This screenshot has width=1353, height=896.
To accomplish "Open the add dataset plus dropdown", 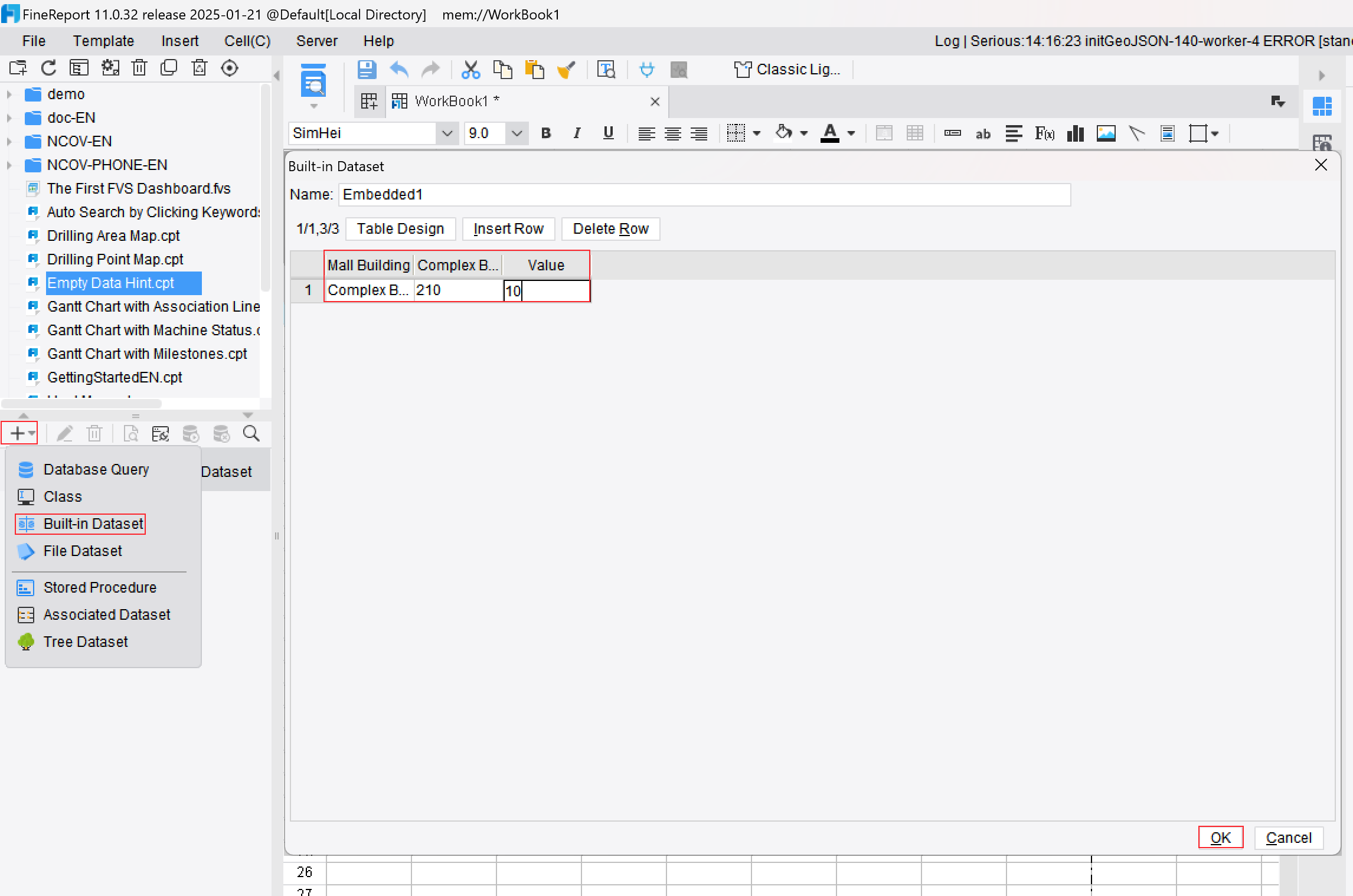I will point(20,434).
